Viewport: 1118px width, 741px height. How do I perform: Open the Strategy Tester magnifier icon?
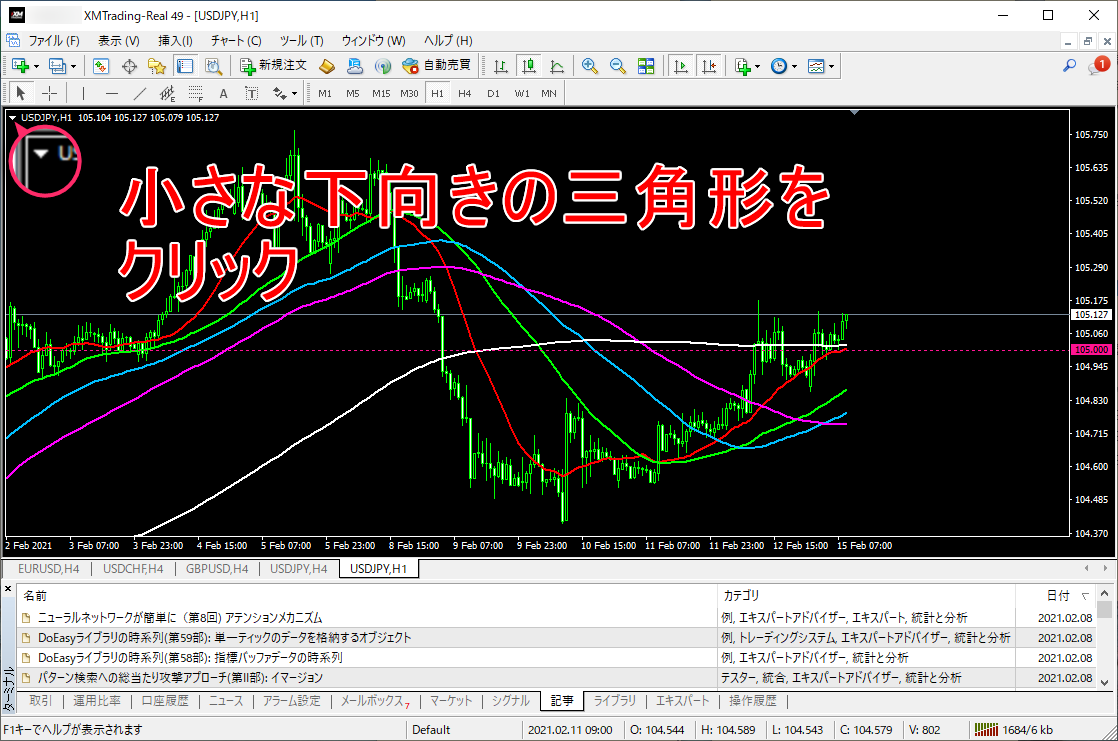coord(212,66)
